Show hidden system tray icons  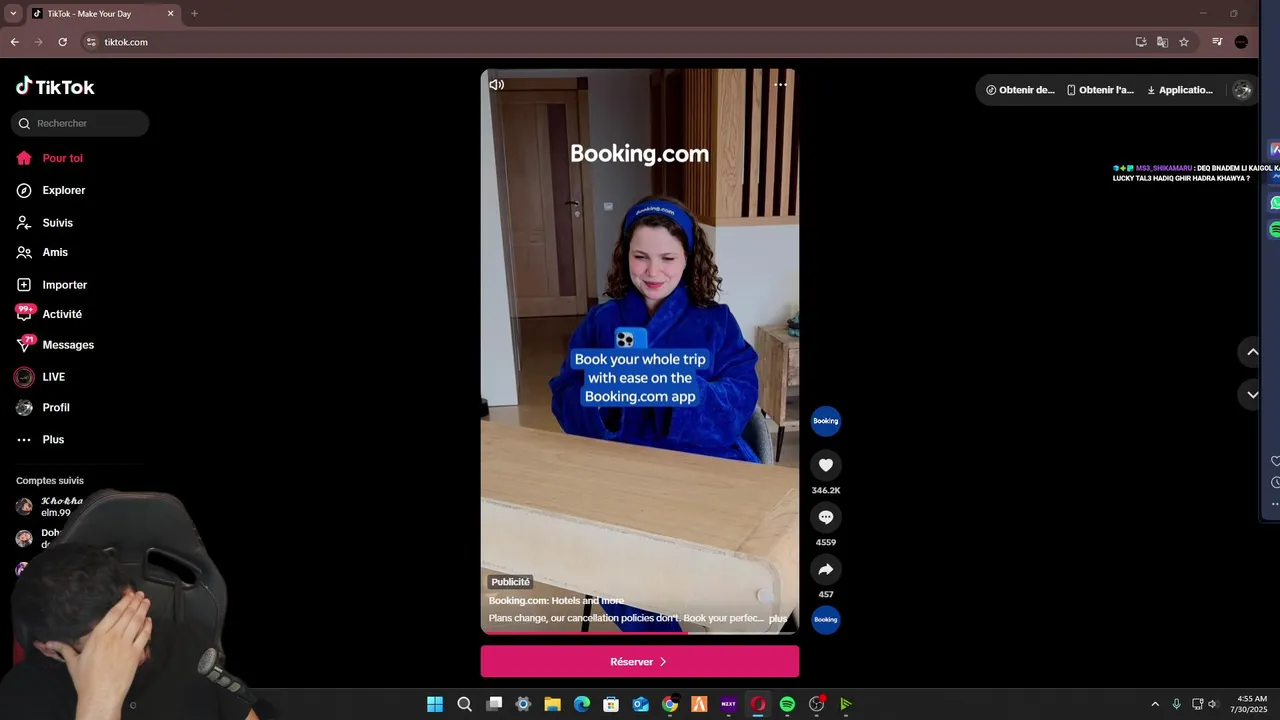click(x=1155, y=704)
